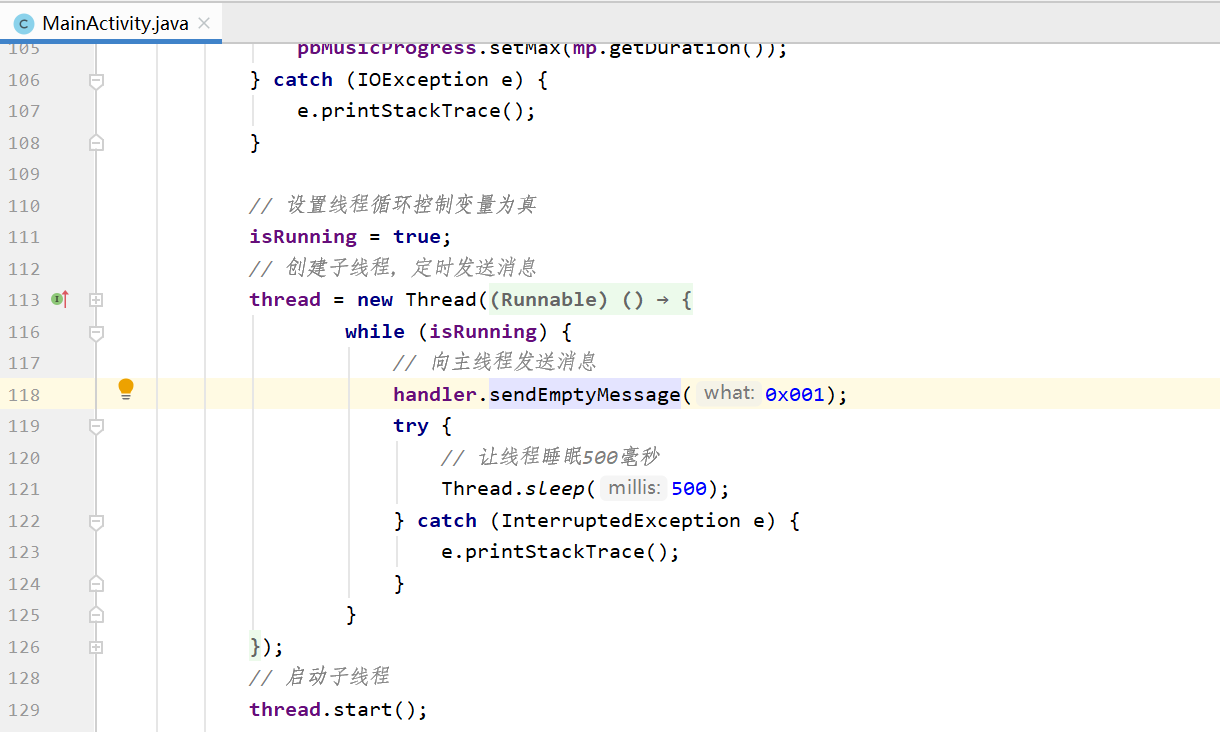Click pbMusicProgress.setMax on line 105

tap(429, 48)
